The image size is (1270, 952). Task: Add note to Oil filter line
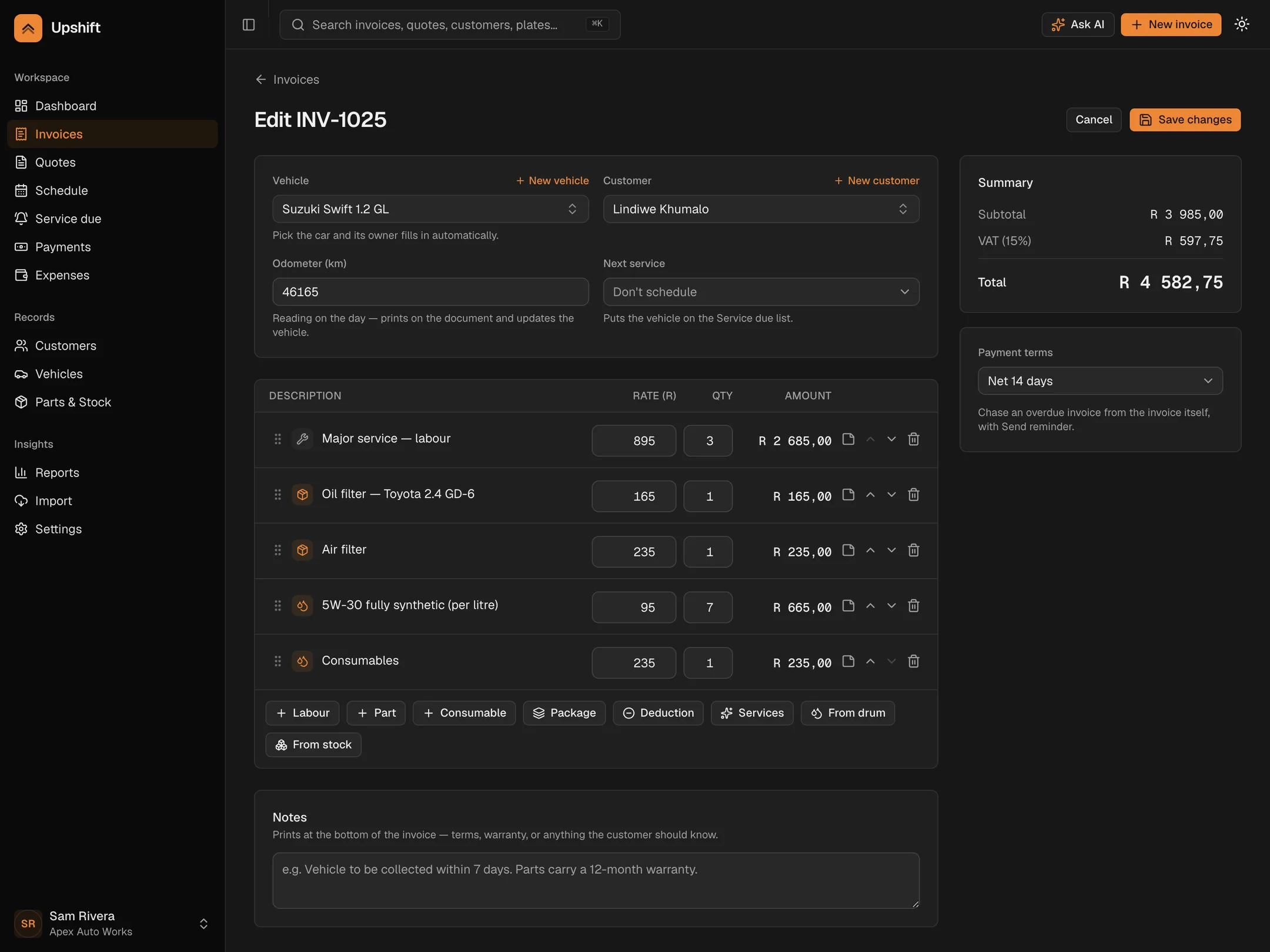[848, 495]
